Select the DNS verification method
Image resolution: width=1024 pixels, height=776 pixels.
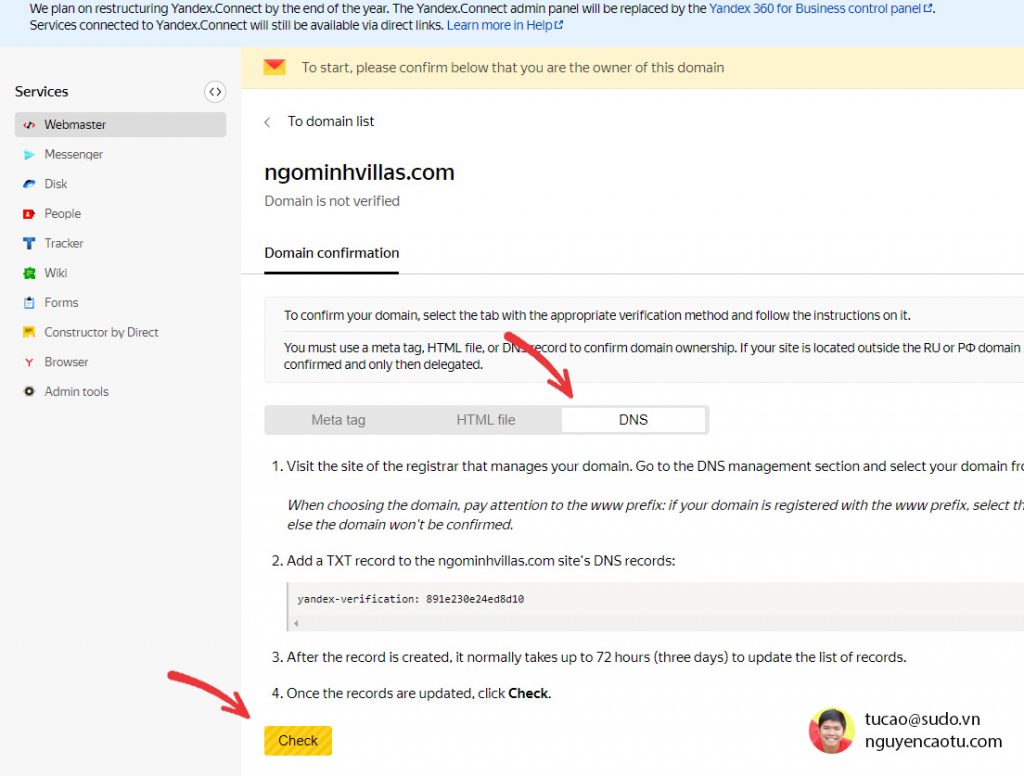tap(633, 420)
